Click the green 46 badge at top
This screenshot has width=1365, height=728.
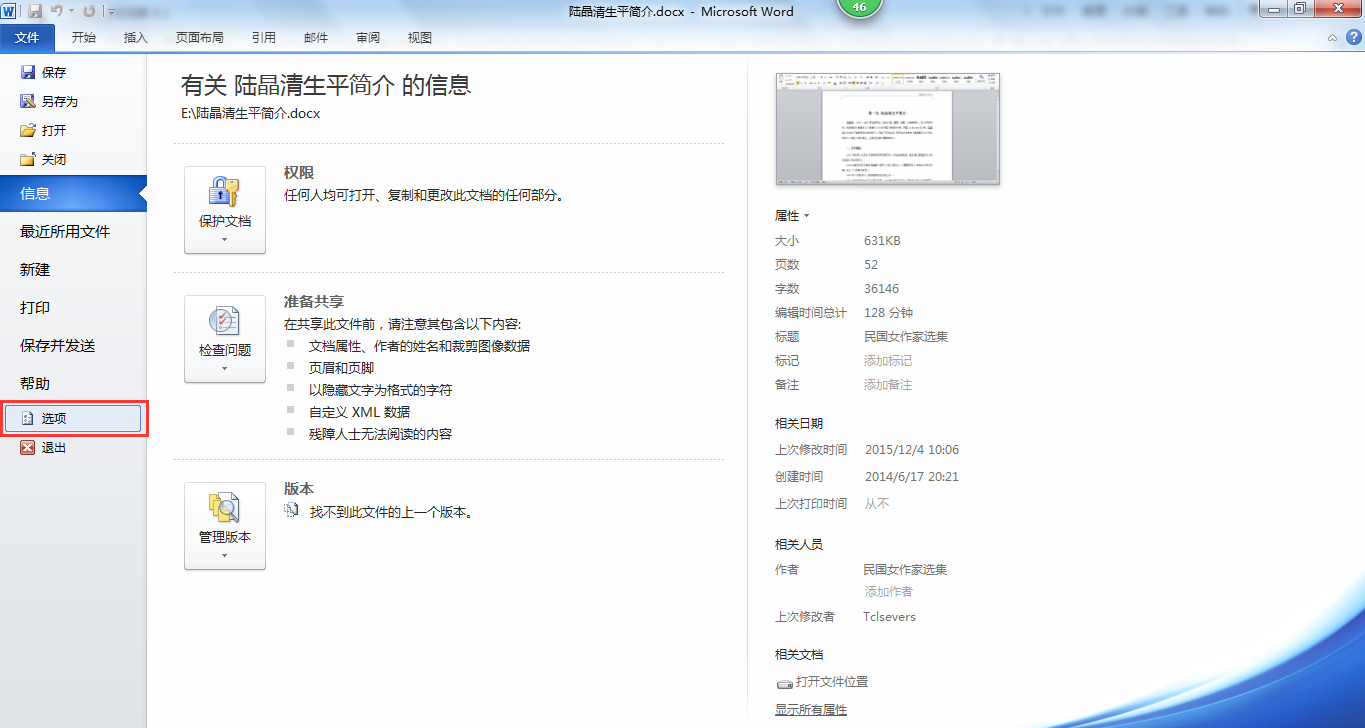click(860, 7)
